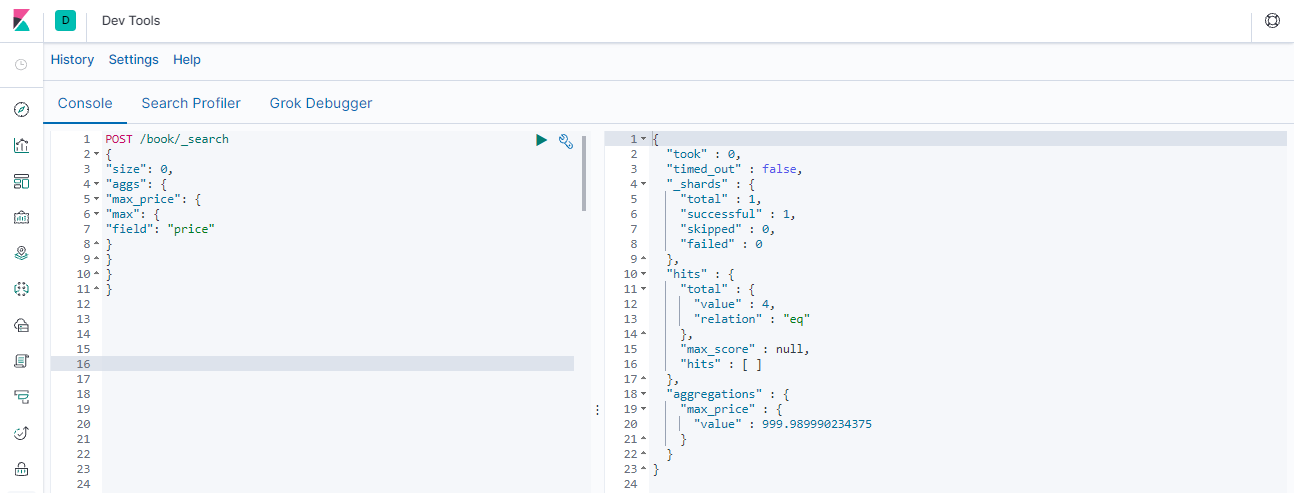Switch to the Search Profiler tab

click(191, 103)
